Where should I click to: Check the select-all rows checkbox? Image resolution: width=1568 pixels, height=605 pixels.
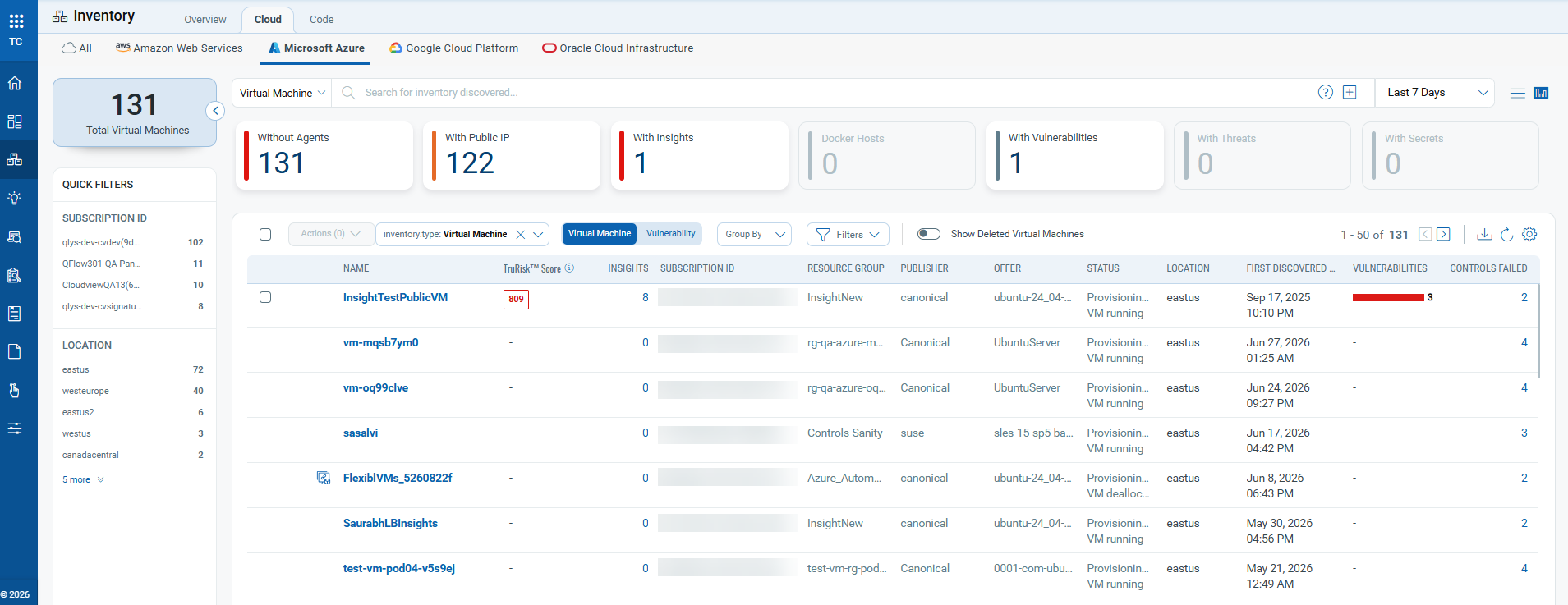(x=265, y=234)
